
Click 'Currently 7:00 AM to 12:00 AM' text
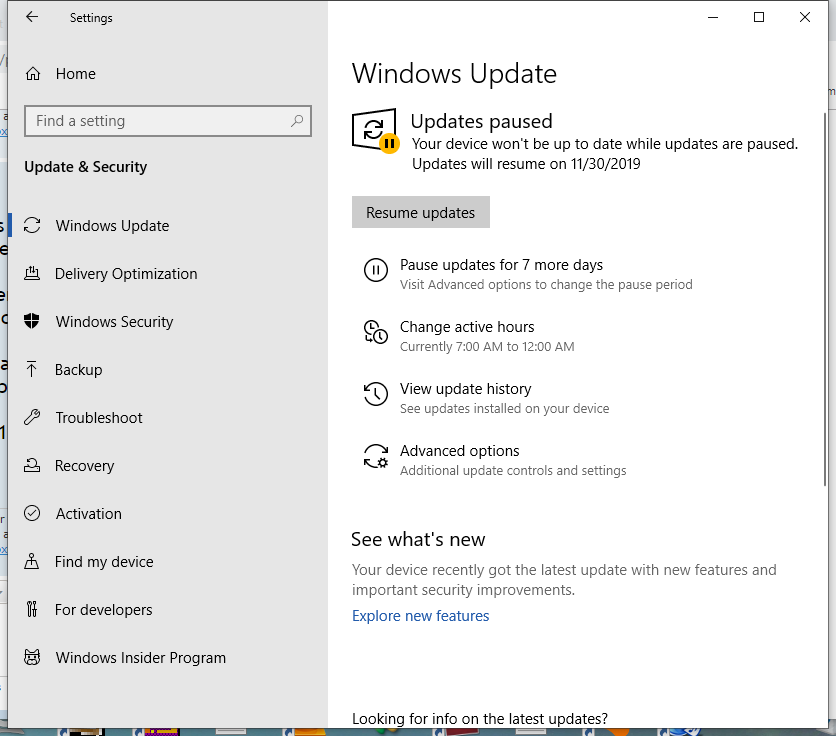point(487,347)
